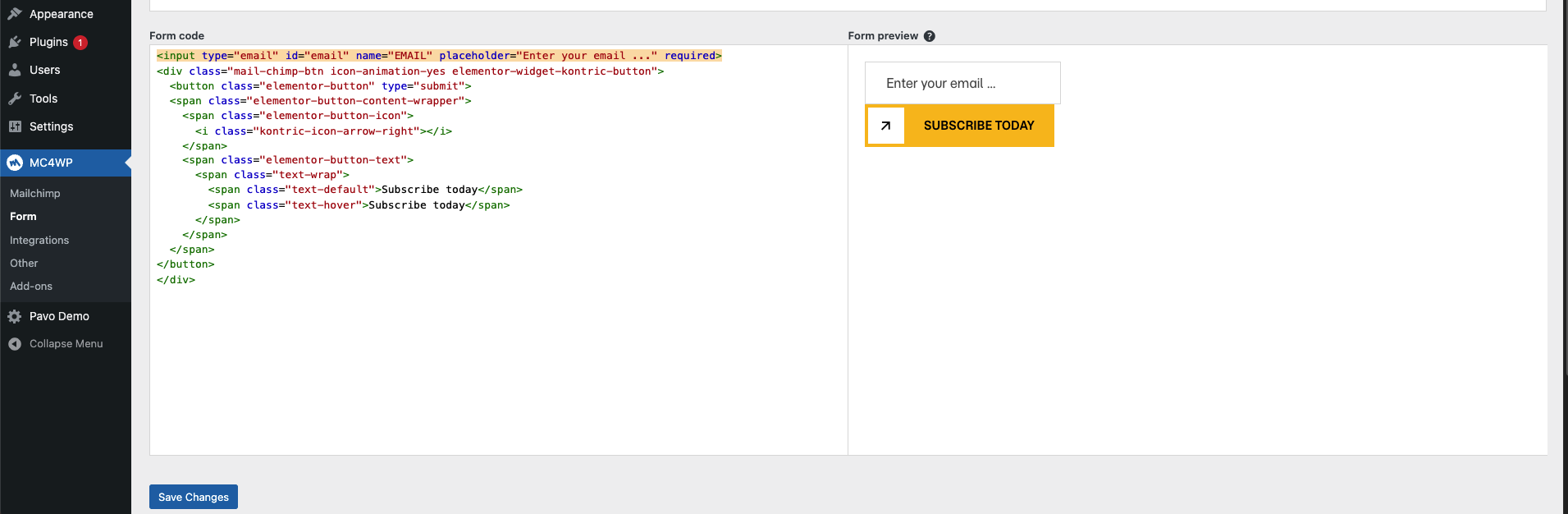The image size is (1568, 514).
Task: Click the Tools wrench icon
Action: pyautogui.click(x=15, y=99)
